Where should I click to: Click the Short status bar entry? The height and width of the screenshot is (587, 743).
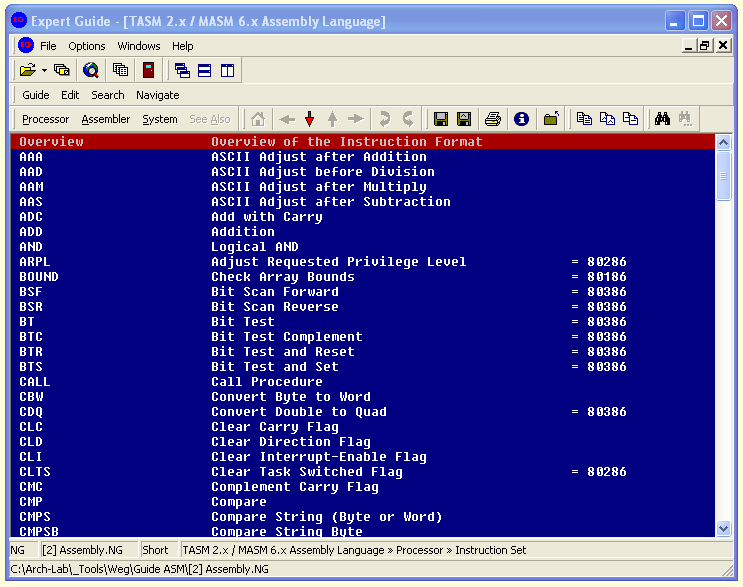click(x=158, y=550)
